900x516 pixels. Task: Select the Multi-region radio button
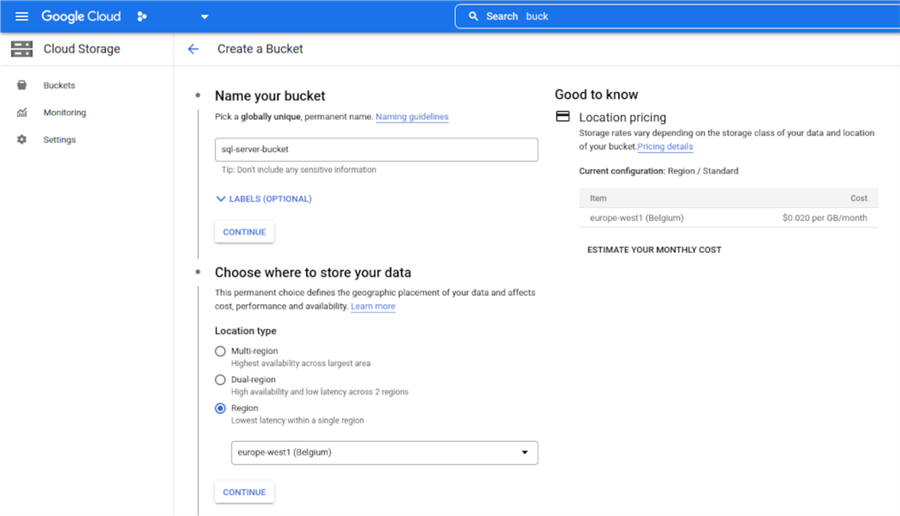pos(220,351)
